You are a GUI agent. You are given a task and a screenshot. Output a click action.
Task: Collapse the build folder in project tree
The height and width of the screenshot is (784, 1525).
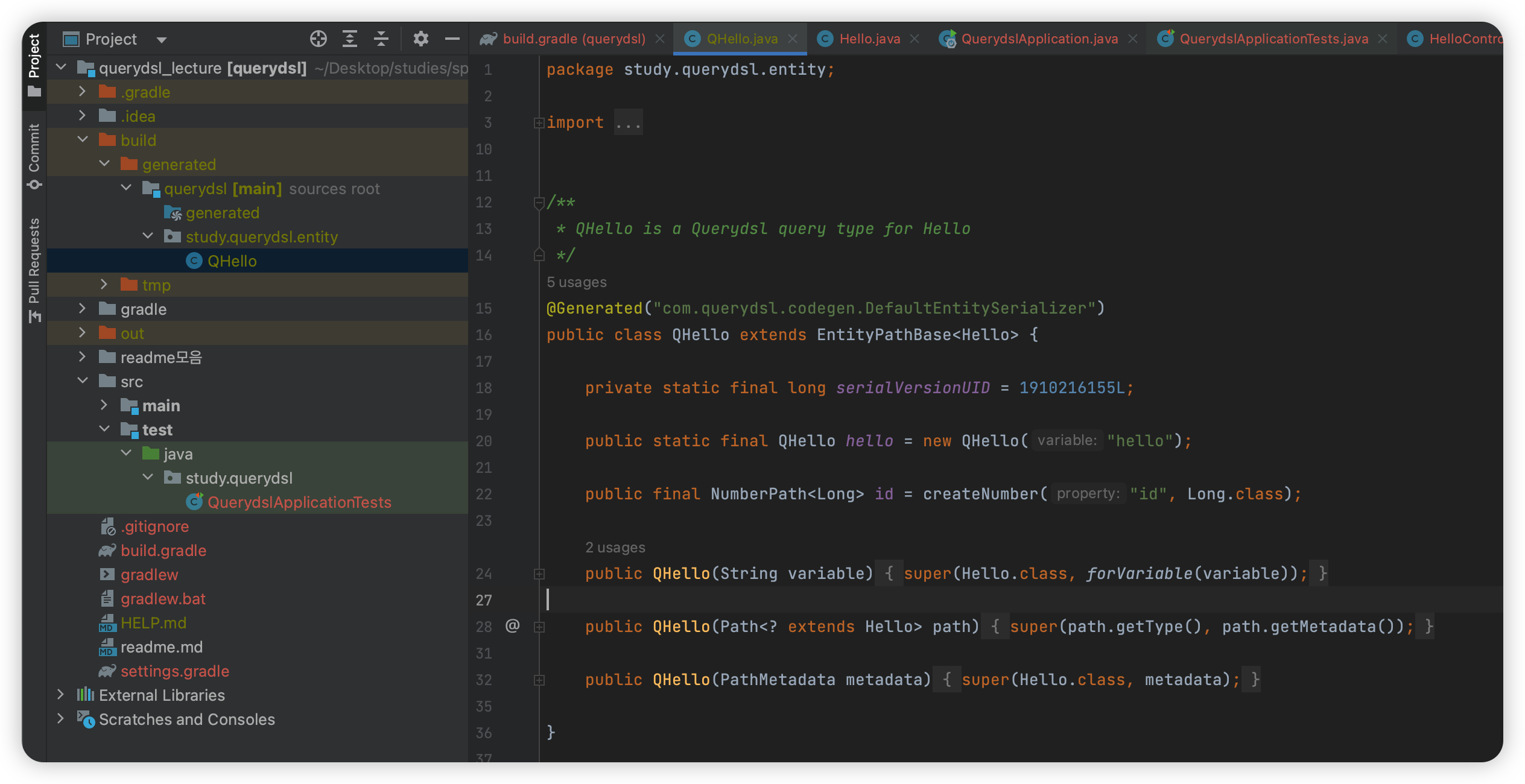pos(83,140)
